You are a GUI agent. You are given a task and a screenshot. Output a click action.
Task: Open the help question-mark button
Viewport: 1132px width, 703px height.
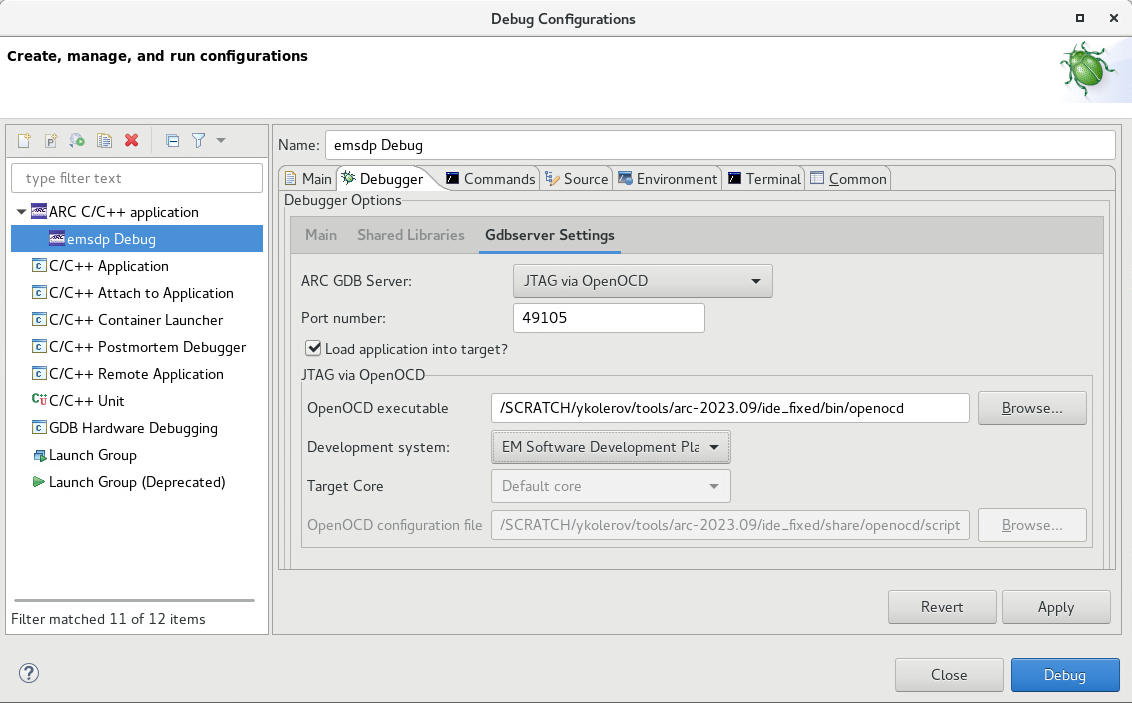click(28, 674)
